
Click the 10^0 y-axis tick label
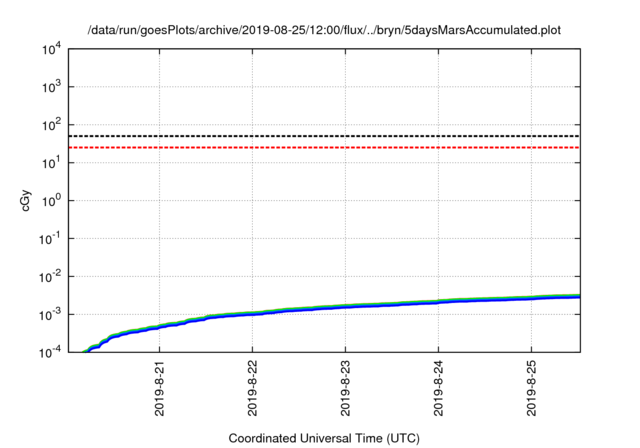coord(51,201)
